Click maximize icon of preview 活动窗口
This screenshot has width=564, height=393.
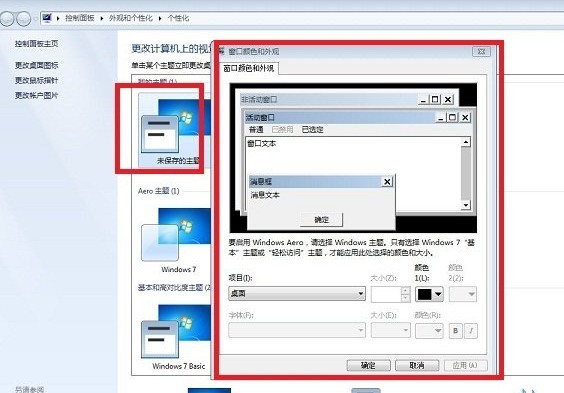tap(452, 117)
